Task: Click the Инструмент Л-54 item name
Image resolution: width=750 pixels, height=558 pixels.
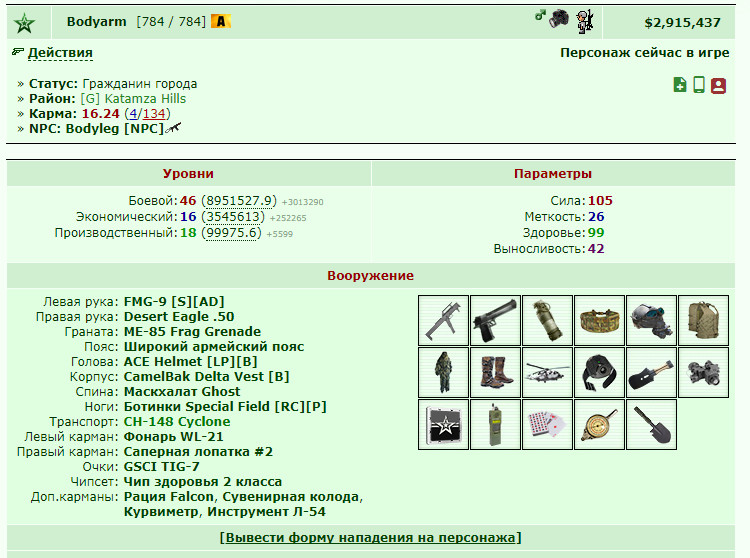Action: [266, 512]
